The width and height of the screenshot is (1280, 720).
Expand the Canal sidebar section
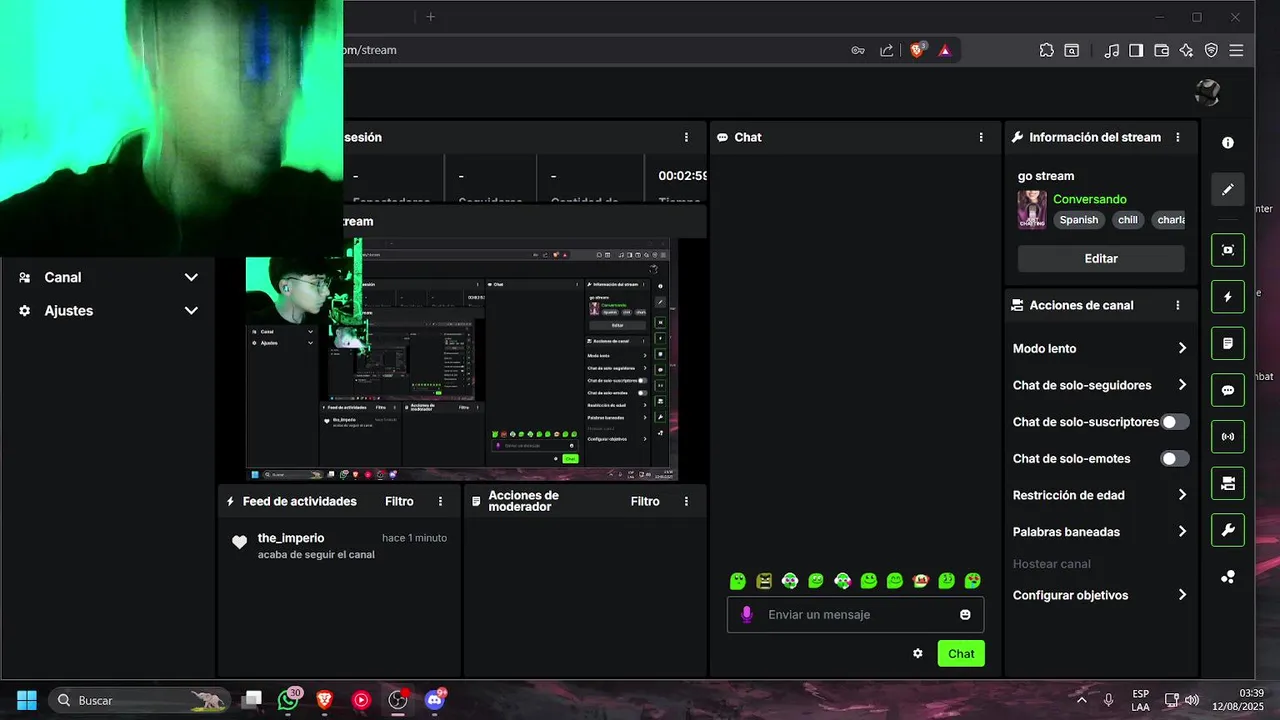108,277
